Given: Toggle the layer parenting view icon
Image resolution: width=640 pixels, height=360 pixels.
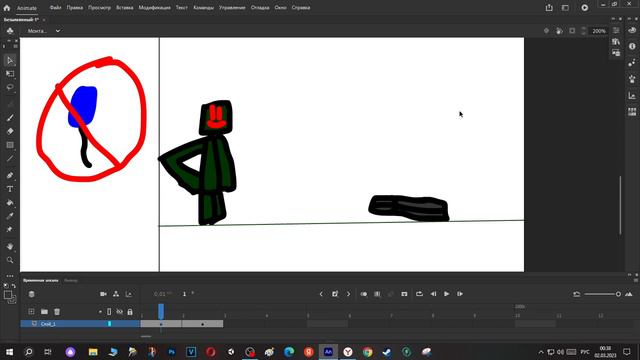Looking at the screenshot, I should (116, 294).
